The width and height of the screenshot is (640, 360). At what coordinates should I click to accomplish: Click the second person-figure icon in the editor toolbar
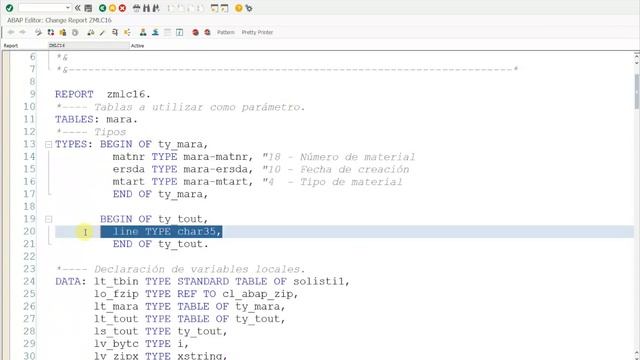155,32
